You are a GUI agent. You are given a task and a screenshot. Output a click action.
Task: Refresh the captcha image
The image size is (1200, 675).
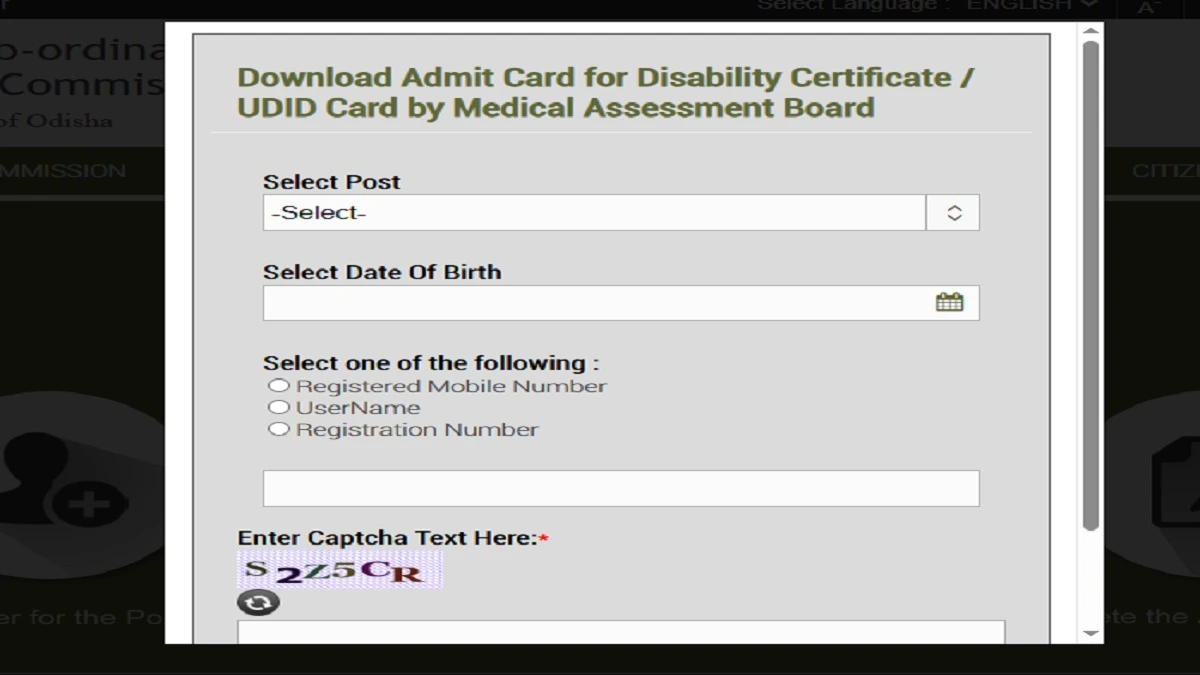coord(257,603)
